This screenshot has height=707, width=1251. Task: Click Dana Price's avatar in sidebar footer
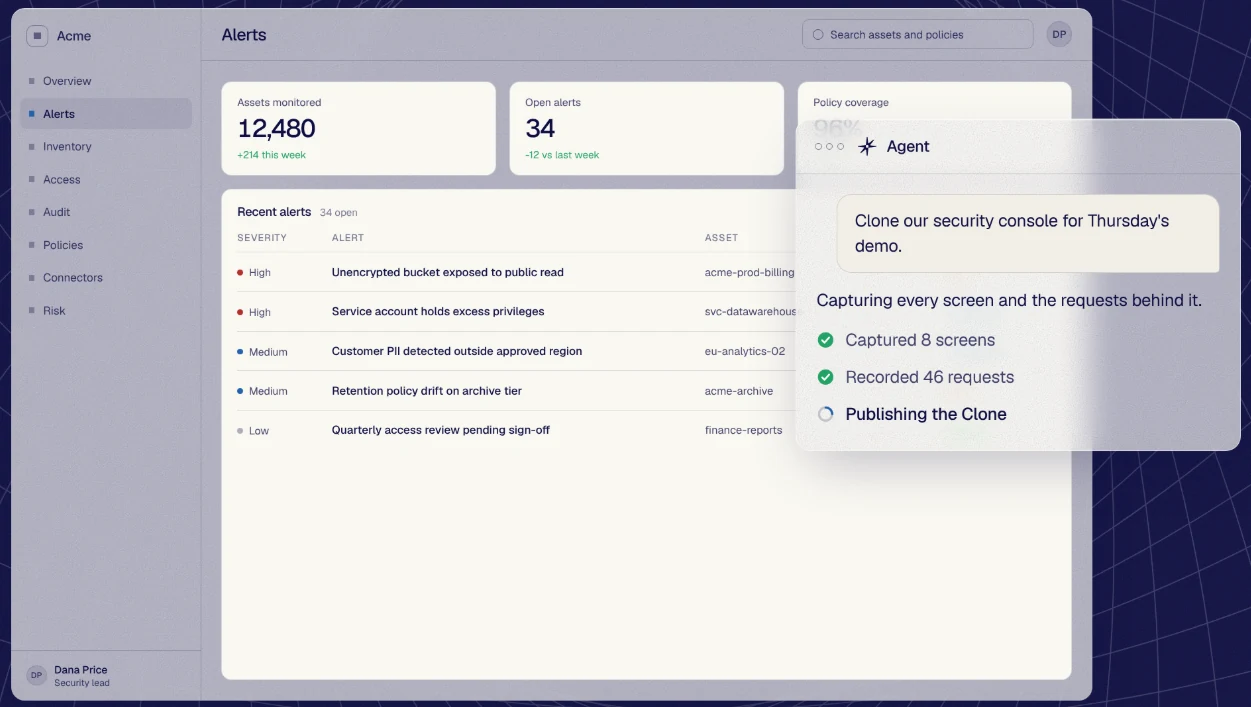pos(37,675)
